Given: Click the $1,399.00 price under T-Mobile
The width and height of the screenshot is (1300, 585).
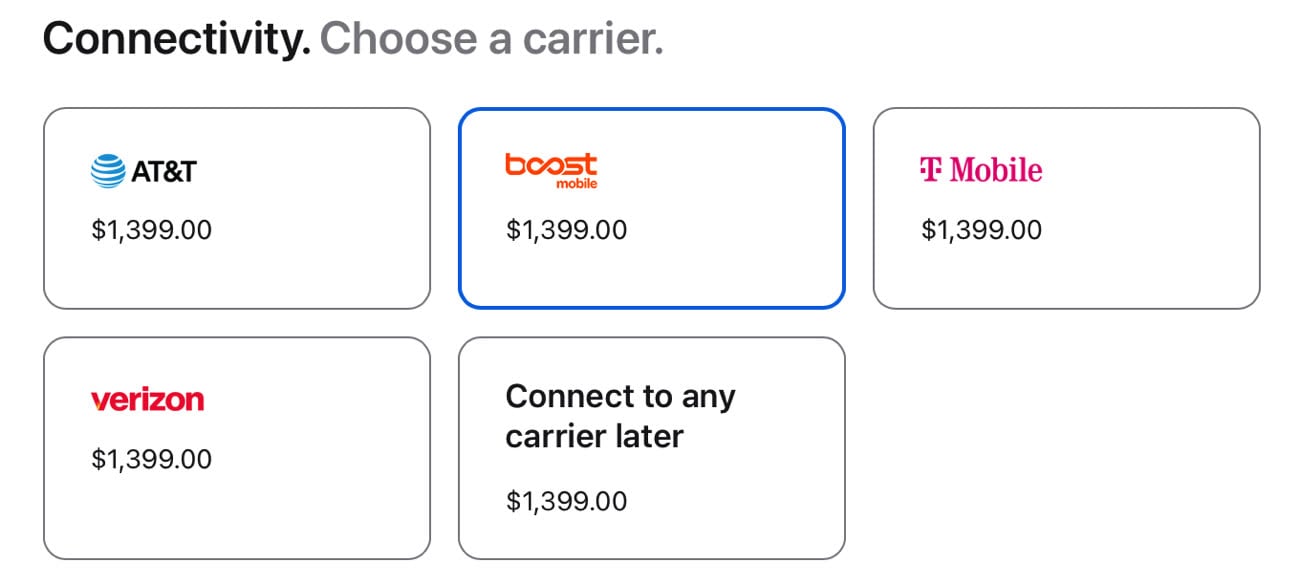Looking at the screenshot, I should pyautogui.click(x=982, y=231).
